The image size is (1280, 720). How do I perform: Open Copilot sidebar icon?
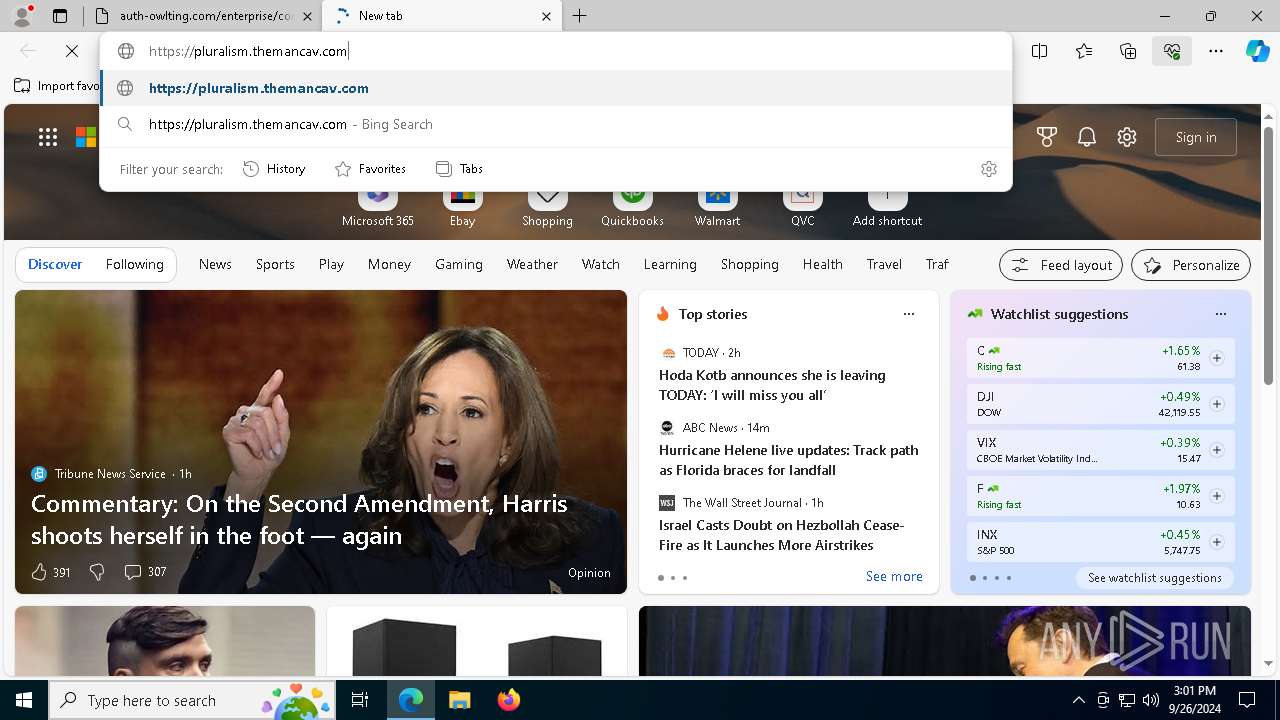[1258, 51]
